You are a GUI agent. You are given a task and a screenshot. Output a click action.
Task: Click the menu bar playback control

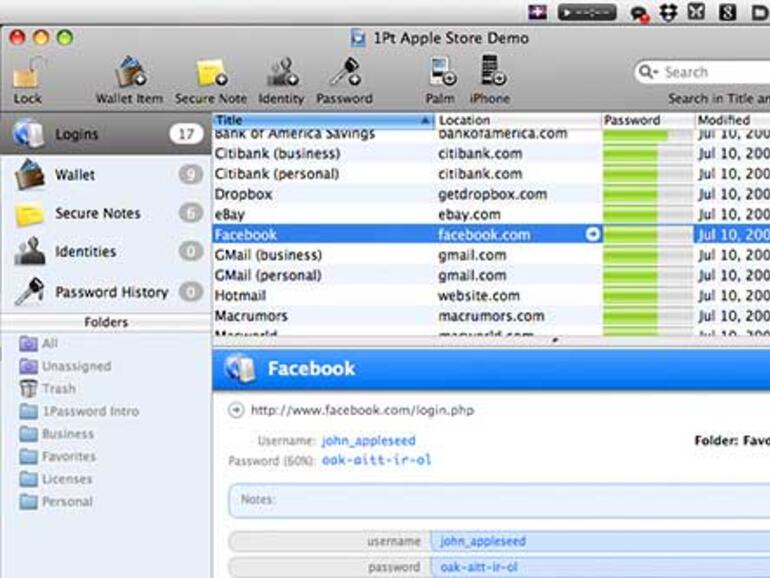click(587, 12)
